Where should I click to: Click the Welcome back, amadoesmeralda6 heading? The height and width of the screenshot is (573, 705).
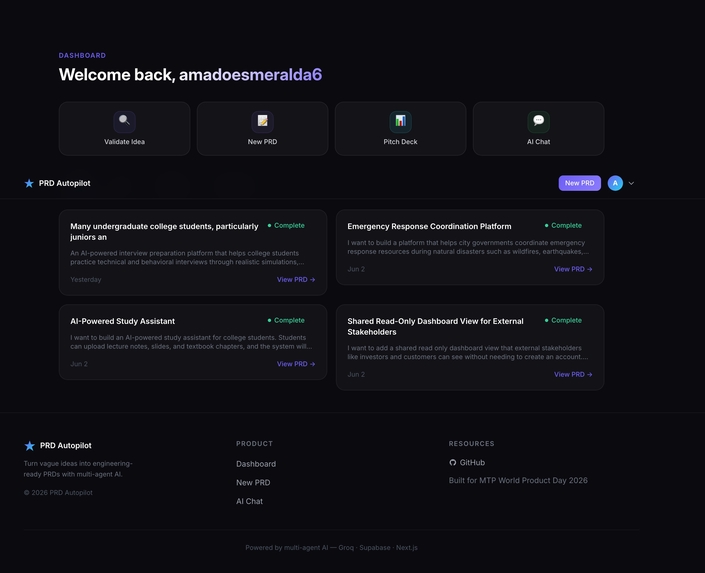point(190,75)
